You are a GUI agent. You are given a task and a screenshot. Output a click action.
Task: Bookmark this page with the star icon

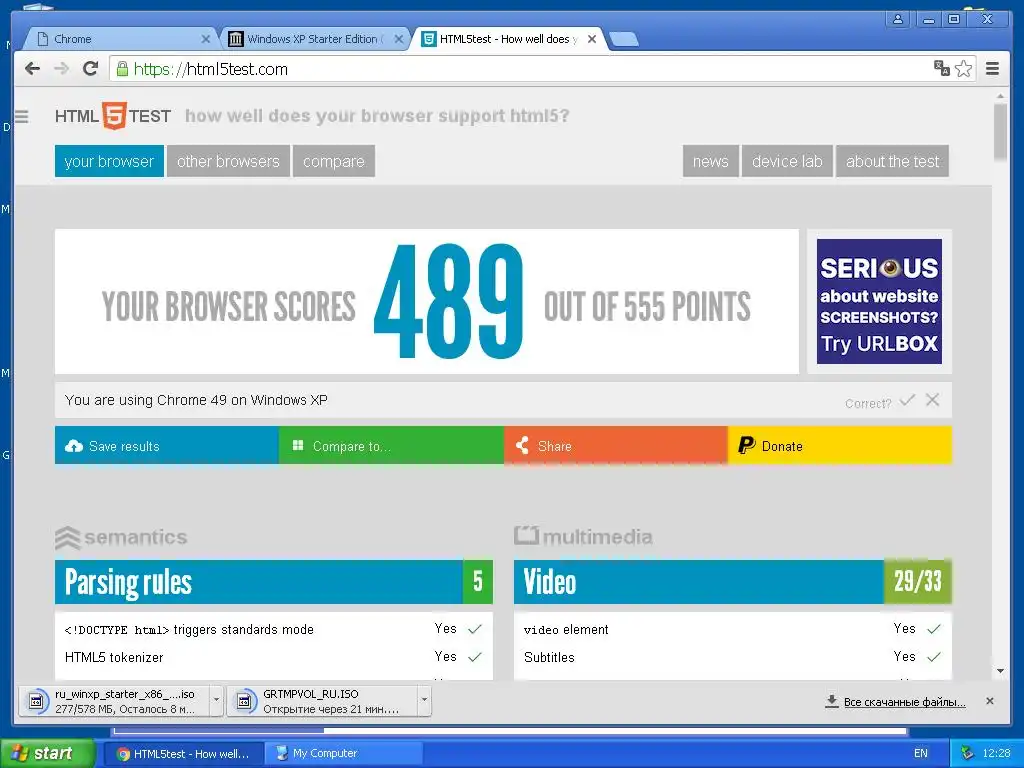[x=963, y=69]
